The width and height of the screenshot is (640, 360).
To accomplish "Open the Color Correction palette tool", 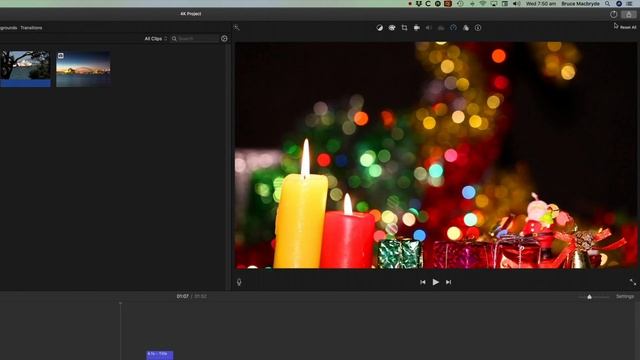I will pos(392,28).
